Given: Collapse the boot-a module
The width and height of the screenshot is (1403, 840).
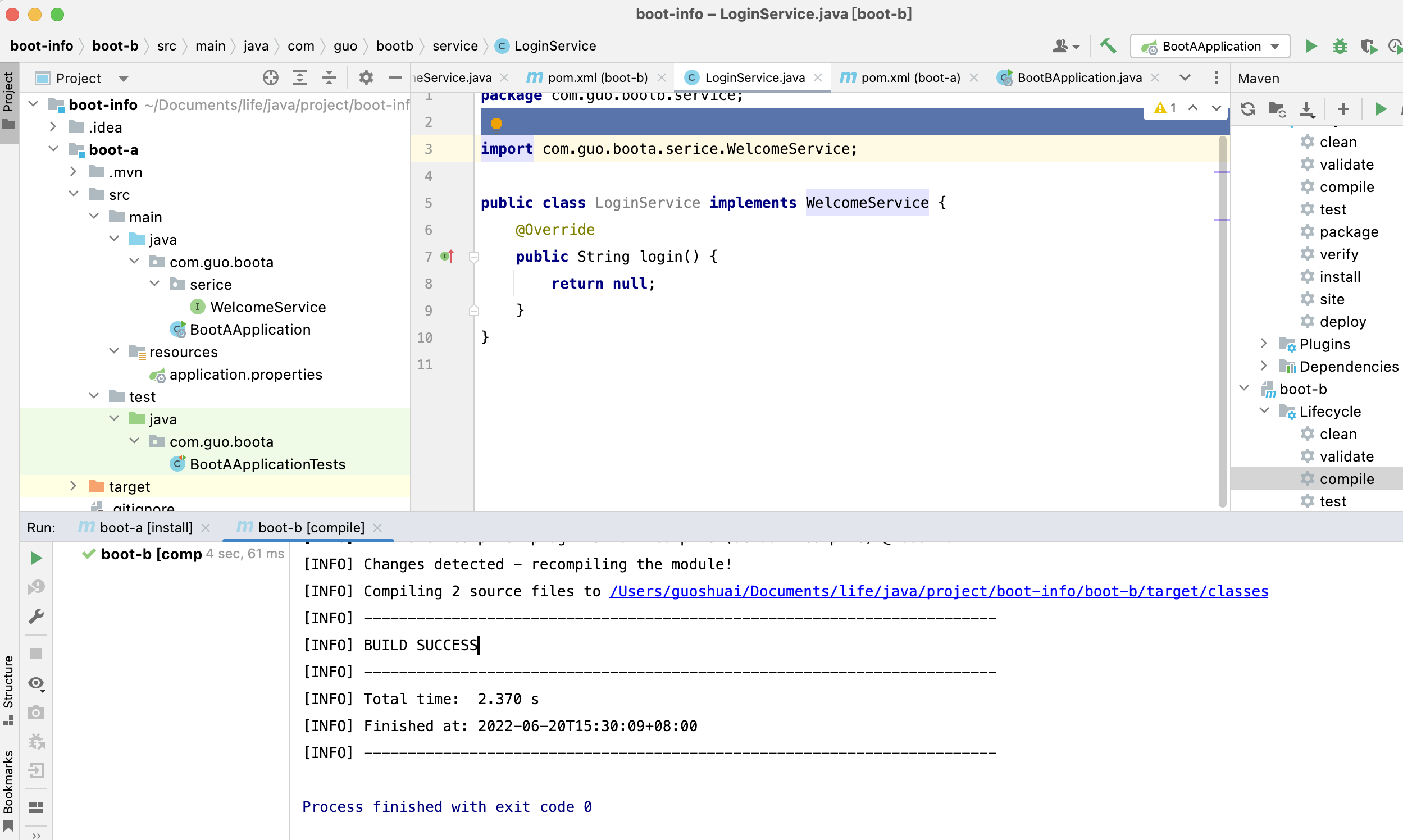Looking at the screenshot, I should coord(53,149).
